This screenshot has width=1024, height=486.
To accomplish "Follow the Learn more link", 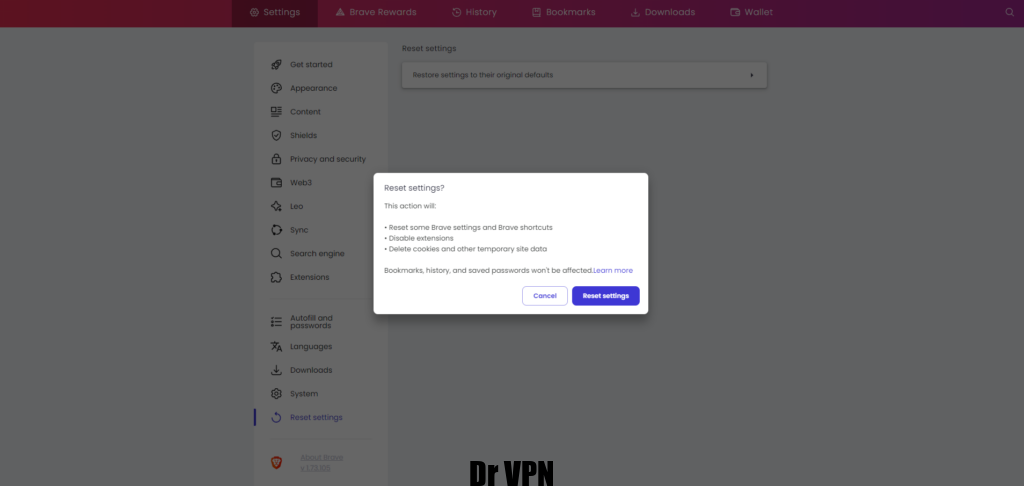I will click(x=613, y=270).
